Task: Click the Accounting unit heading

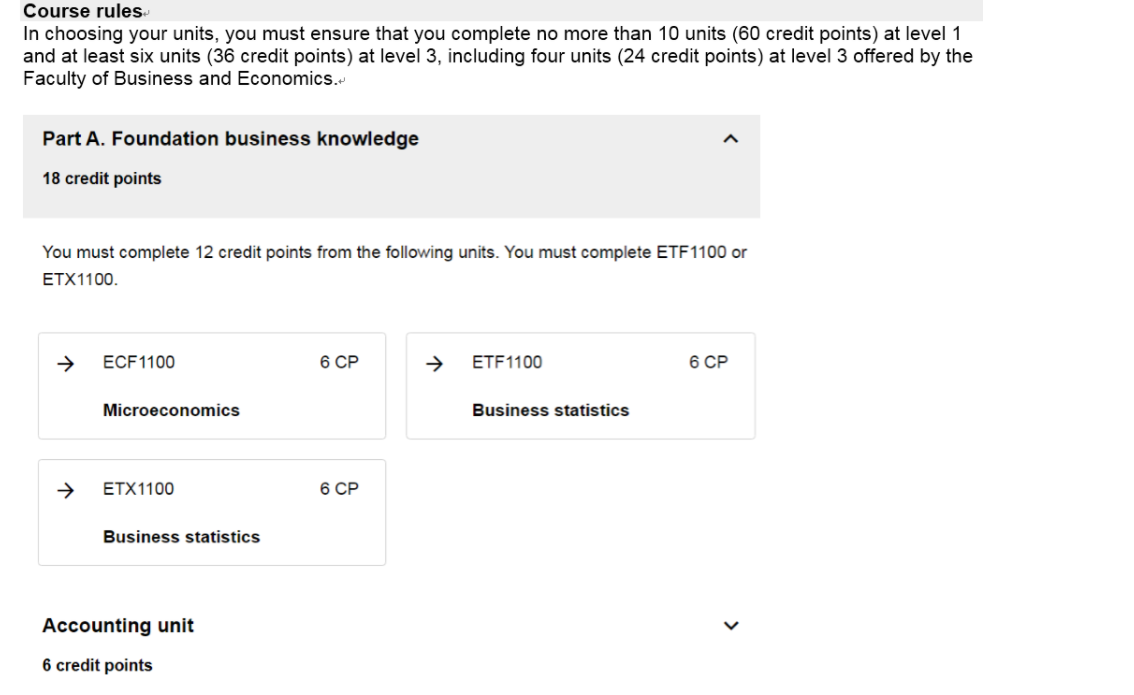Action: pos(118,626)
